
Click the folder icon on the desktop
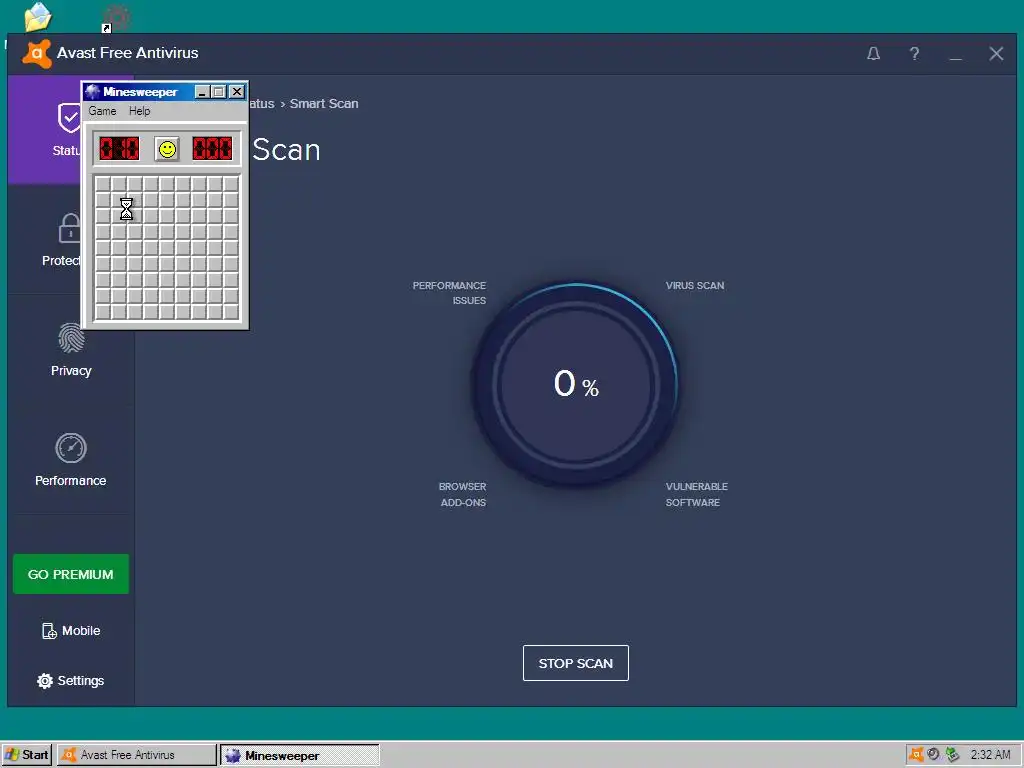coord(37,16)
